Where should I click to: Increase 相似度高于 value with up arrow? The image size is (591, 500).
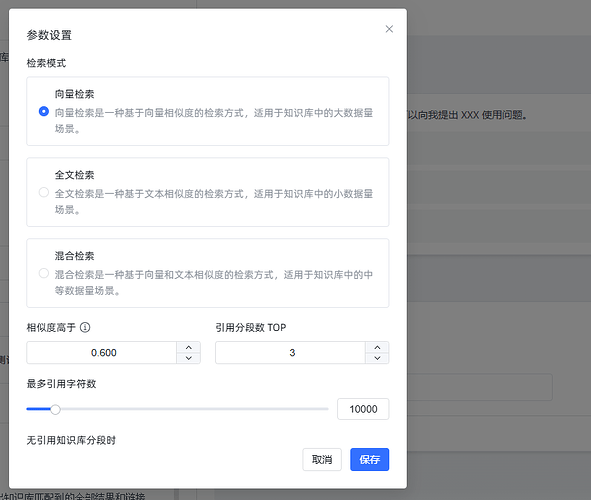(x=189, y=347)
